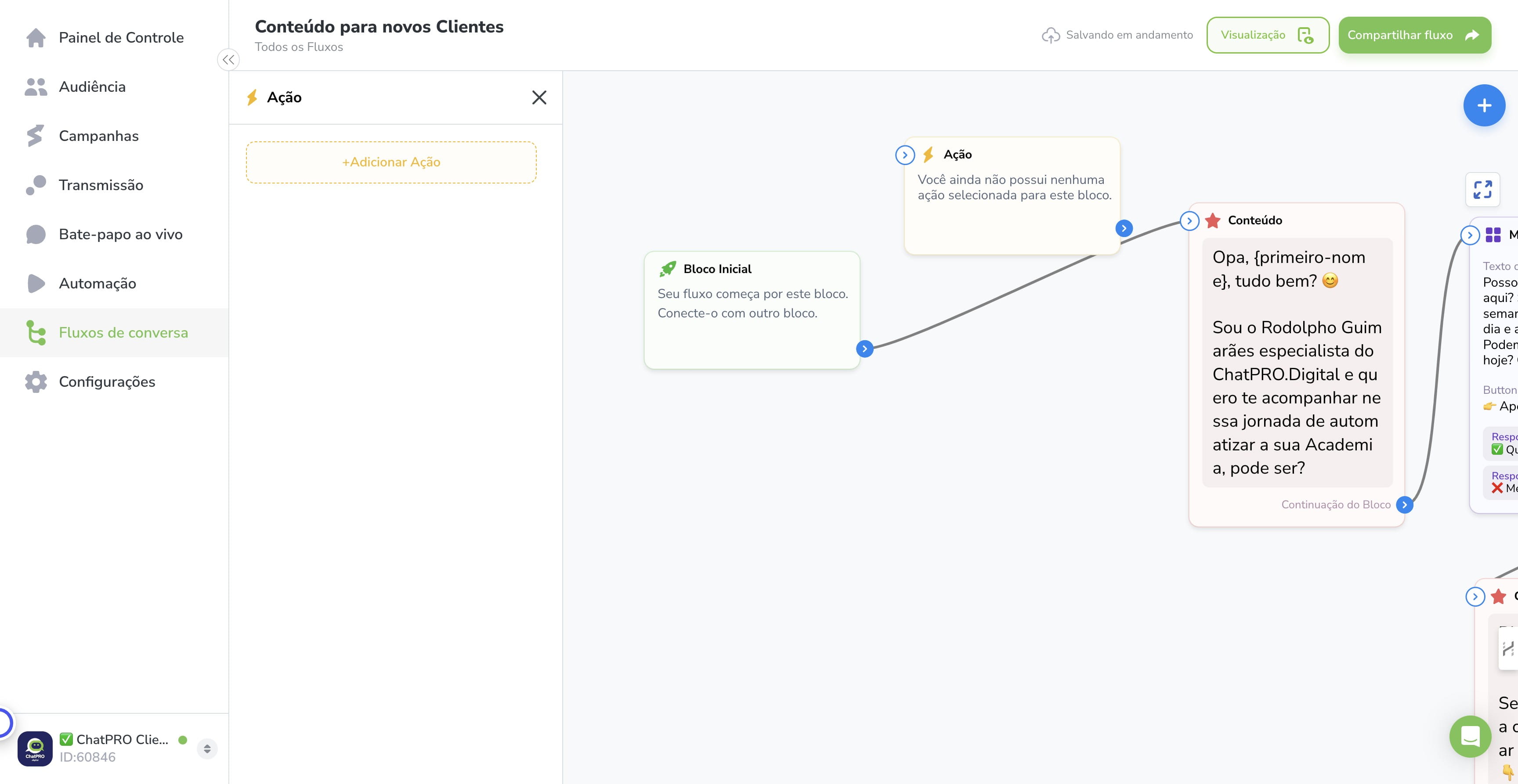Click the lightning icon on Ação block
Viewport: 1518px width, 784px height.
tap(928, 155)
